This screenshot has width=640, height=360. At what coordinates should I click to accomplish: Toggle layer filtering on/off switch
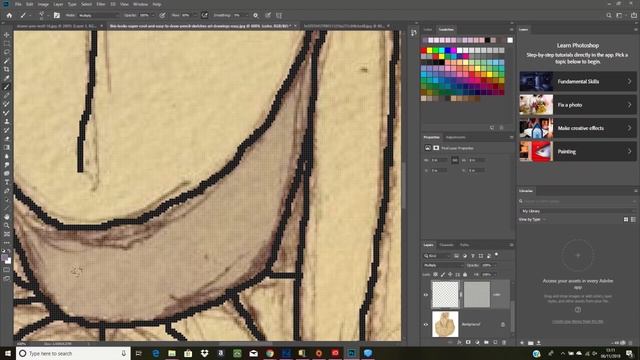coord(497,255)
